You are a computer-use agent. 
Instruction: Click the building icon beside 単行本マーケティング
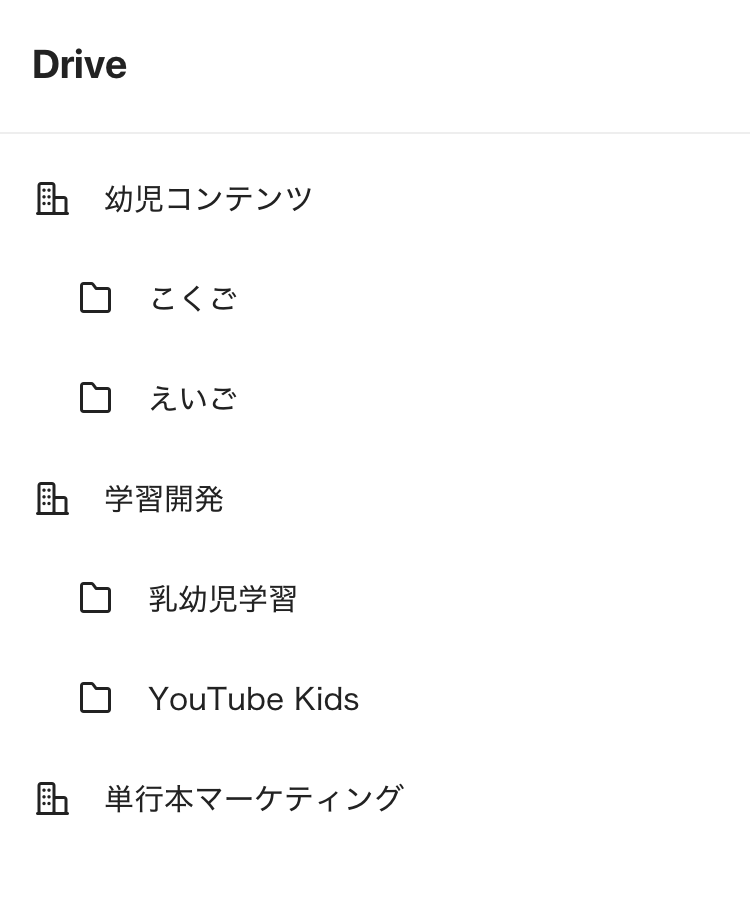pyautogui.click(x=52, y=798)
